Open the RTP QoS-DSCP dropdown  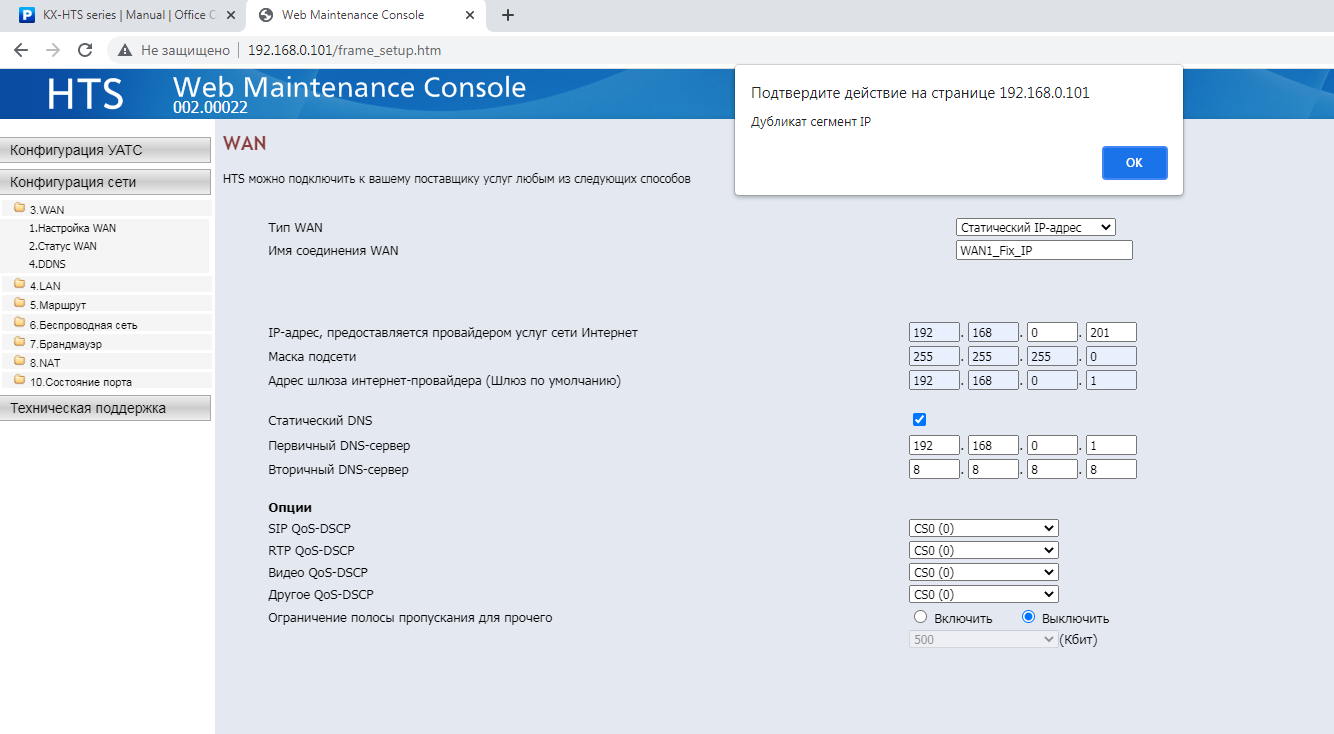pyautogui.click(x=984, y=550)
